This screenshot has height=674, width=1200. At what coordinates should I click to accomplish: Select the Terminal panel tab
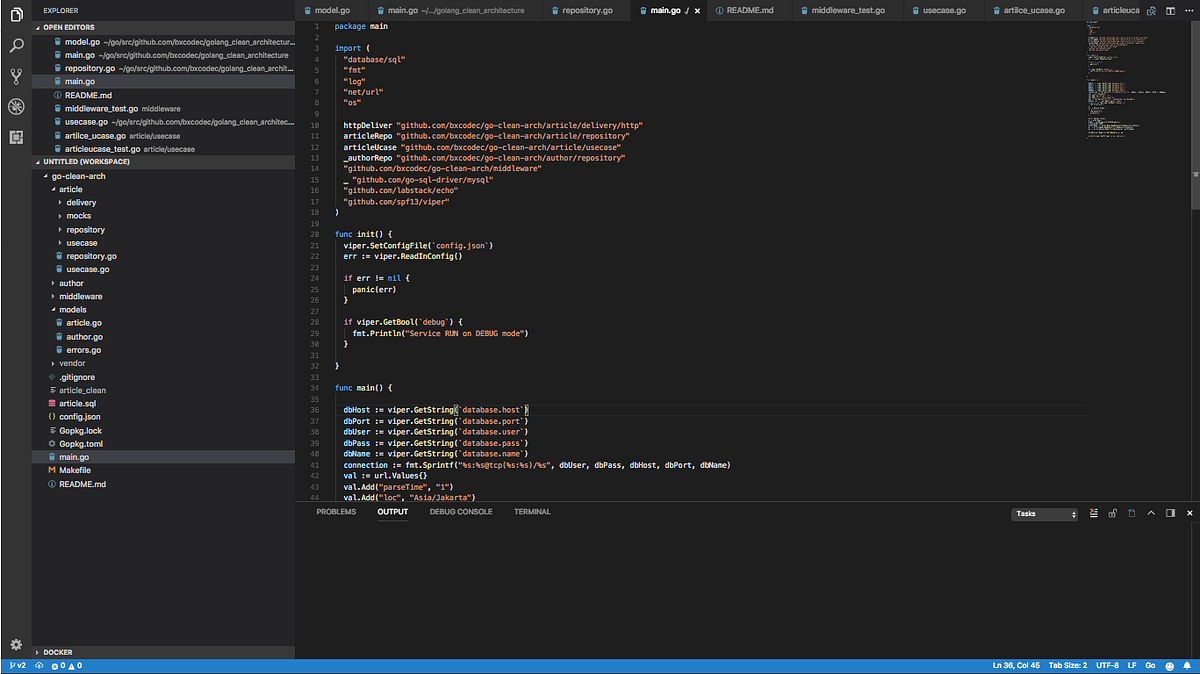pos(532,512)
